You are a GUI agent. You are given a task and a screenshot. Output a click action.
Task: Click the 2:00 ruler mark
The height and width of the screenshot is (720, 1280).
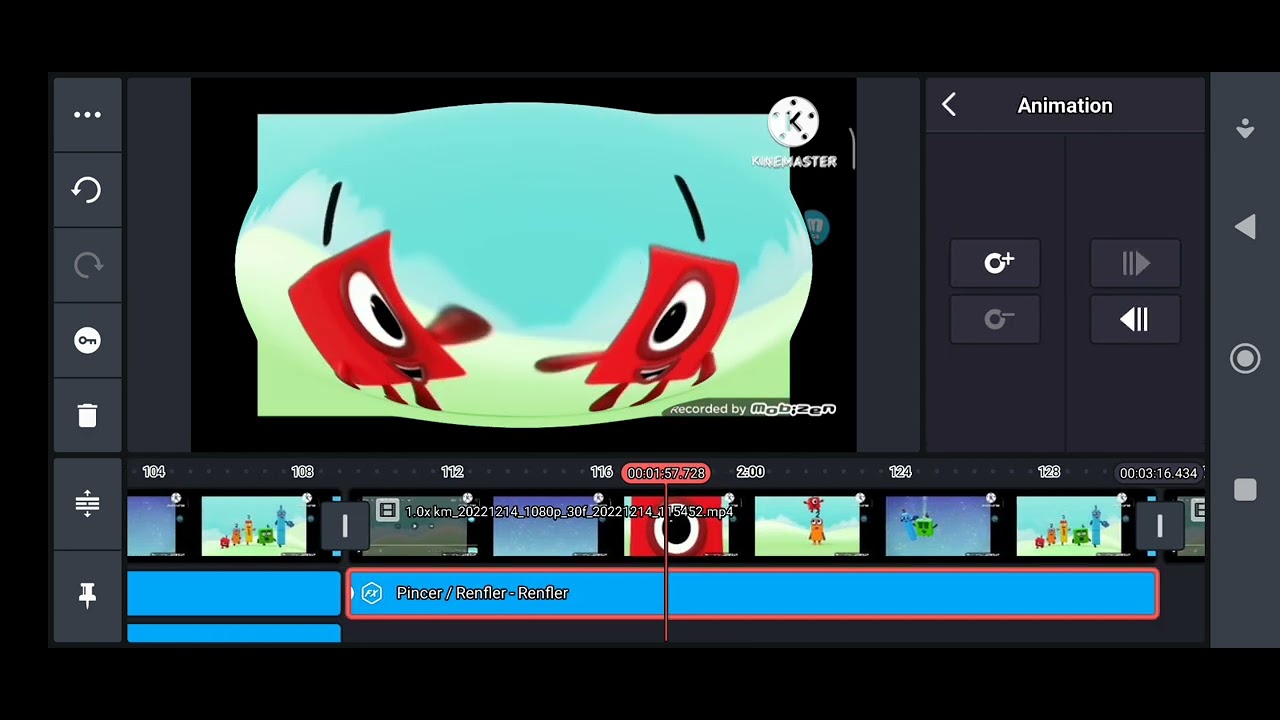pyautogui.click(x=750, y=472)
